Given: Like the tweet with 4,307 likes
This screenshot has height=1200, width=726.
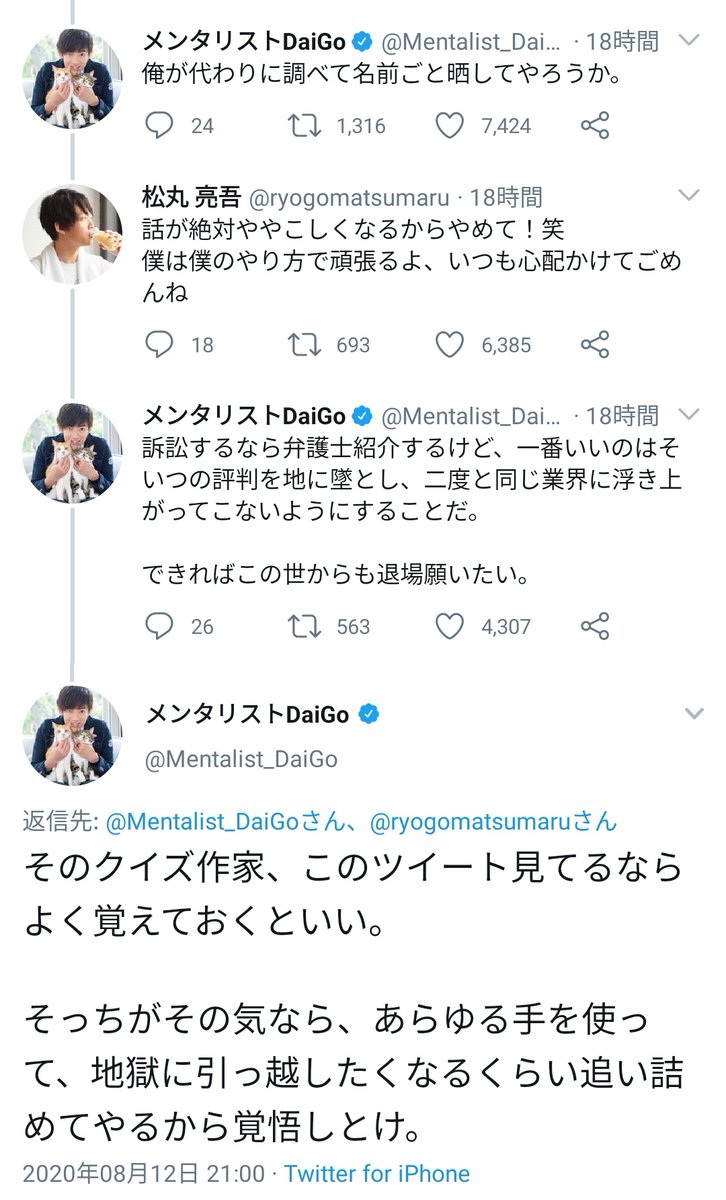Looking at the screenshot, I should [451, 626].
